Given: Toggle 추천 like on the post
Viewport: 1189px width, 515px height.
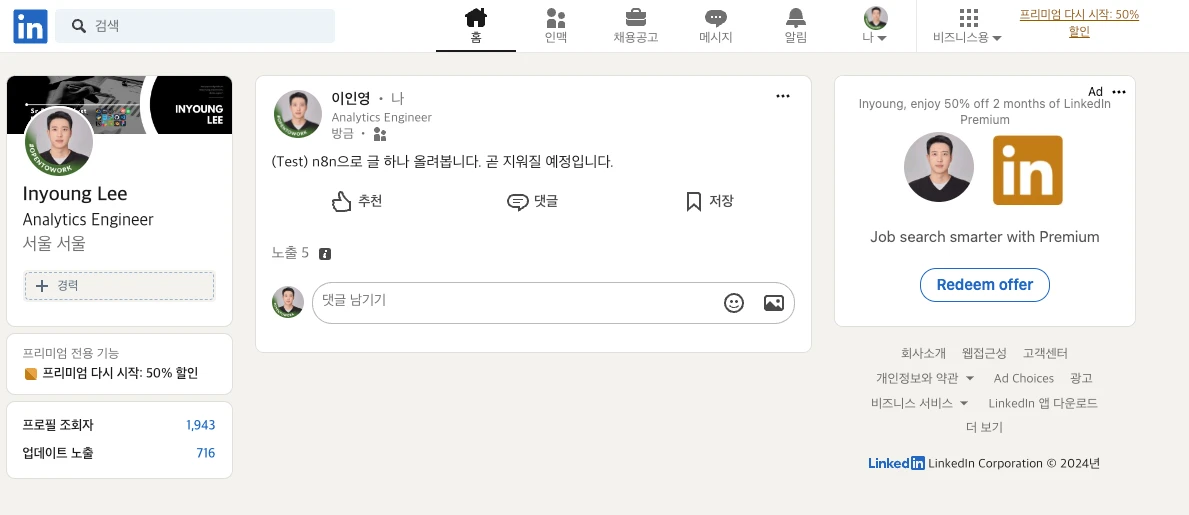Looking at the screenshot, I should [x=356, y=201].
